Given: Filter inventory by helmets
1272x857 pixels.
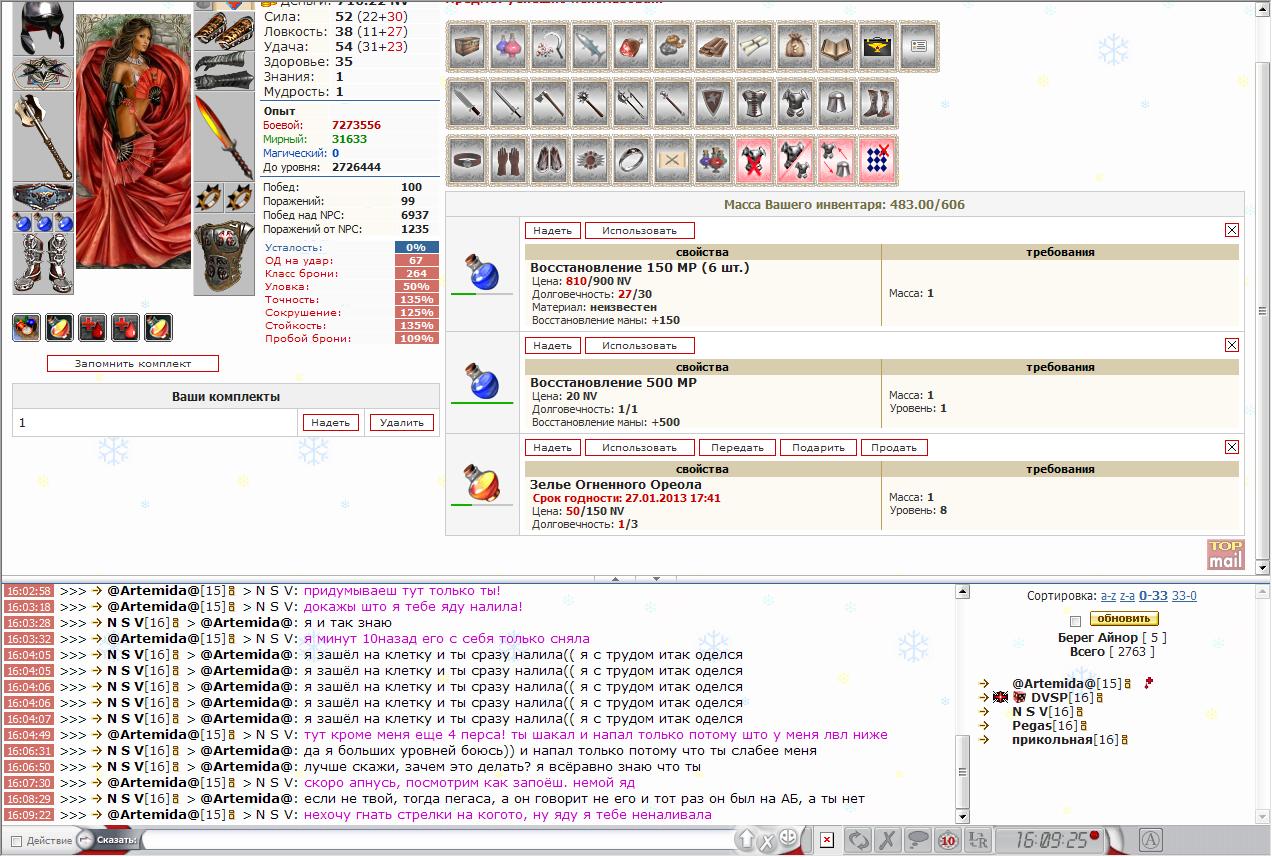Looking at the screenshot, I should click(x=838, y=102).
